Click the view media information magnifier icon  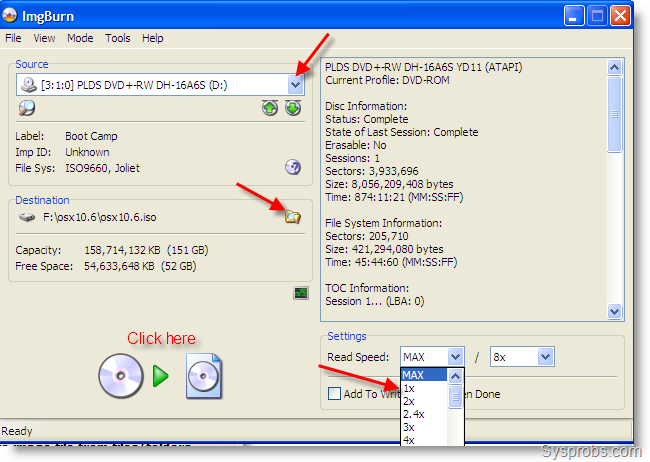coord(27,108)
